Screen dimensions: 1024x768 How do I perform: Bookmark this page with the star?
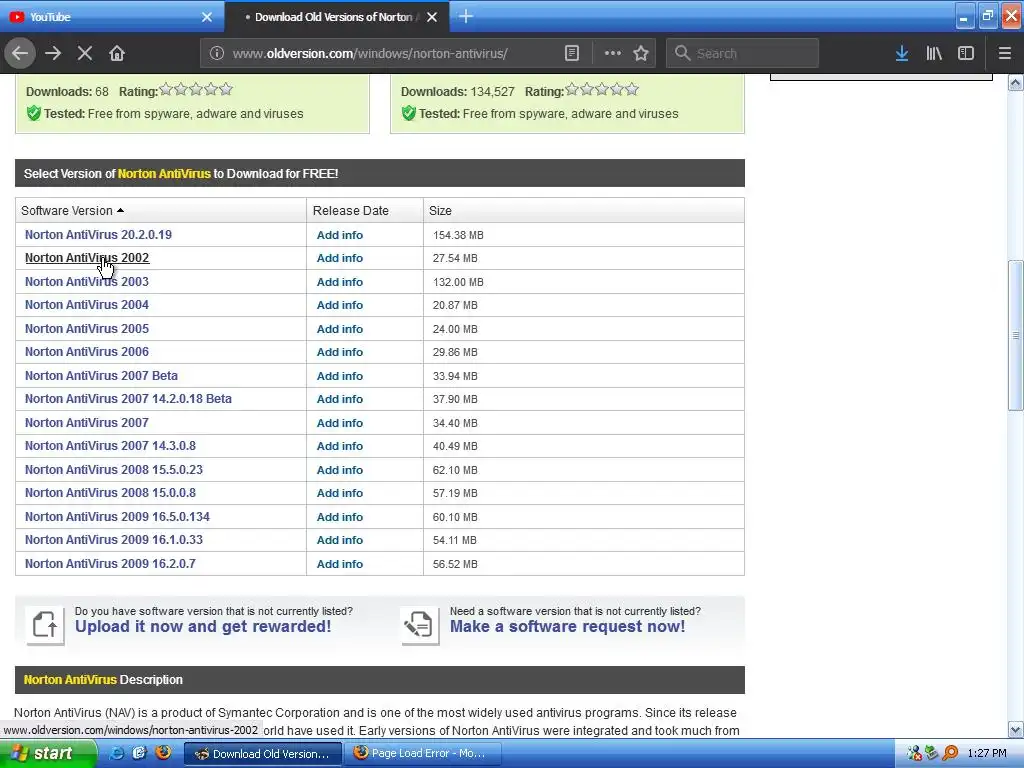tap(641, 53)
